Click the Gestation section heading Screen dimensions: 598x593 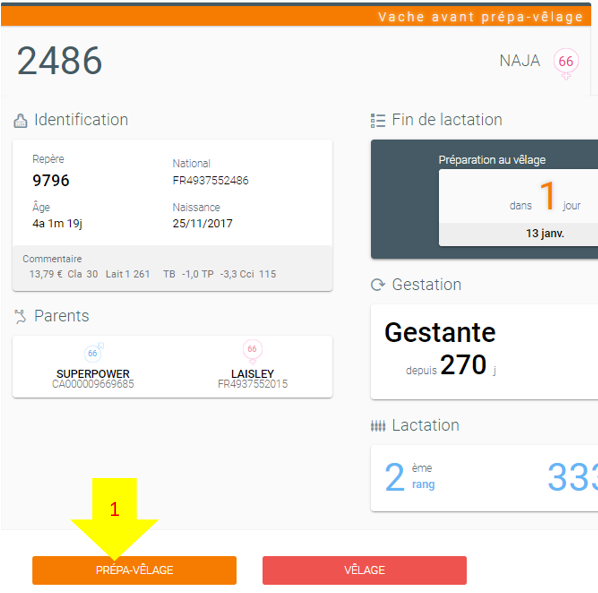pos(427,285)
